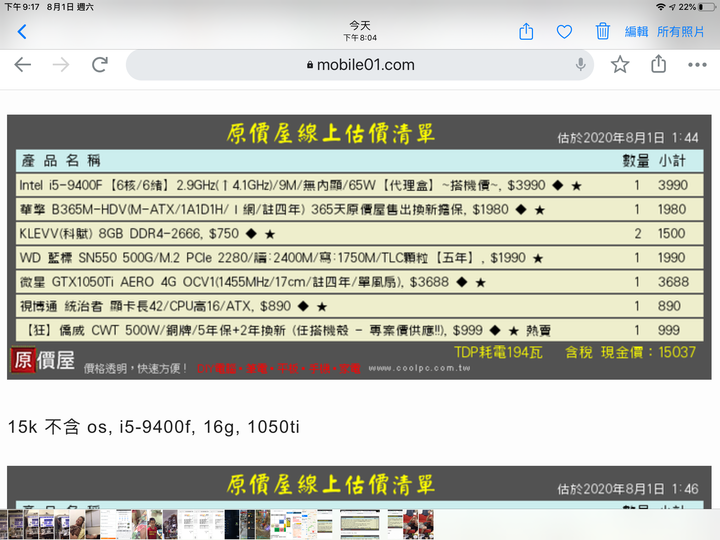Tap the subtotal value 999

point(669,330)
